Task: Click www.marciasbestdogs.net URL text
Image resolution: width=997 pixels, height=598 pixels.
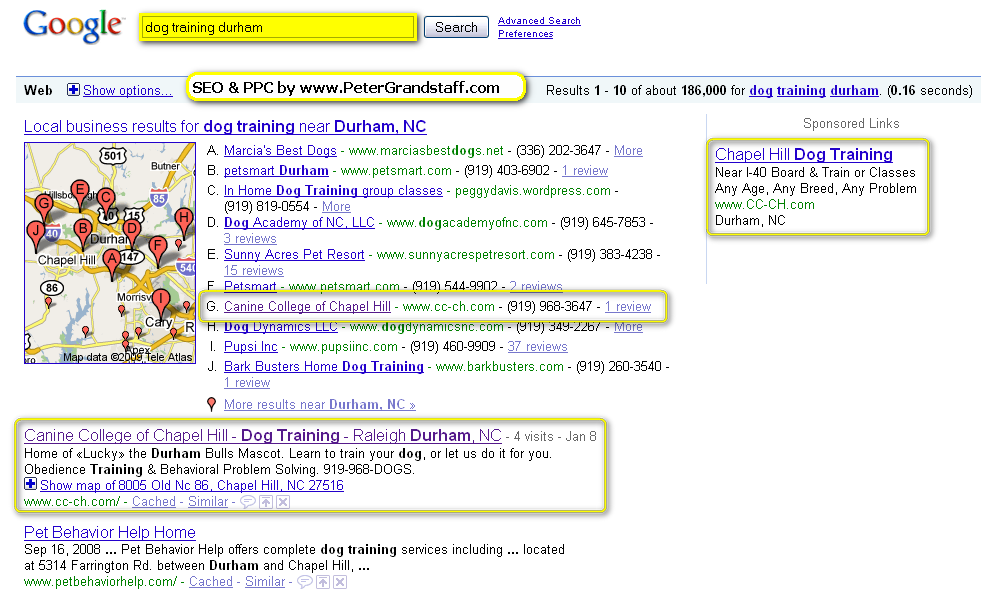Action: [x=426, y=151]
